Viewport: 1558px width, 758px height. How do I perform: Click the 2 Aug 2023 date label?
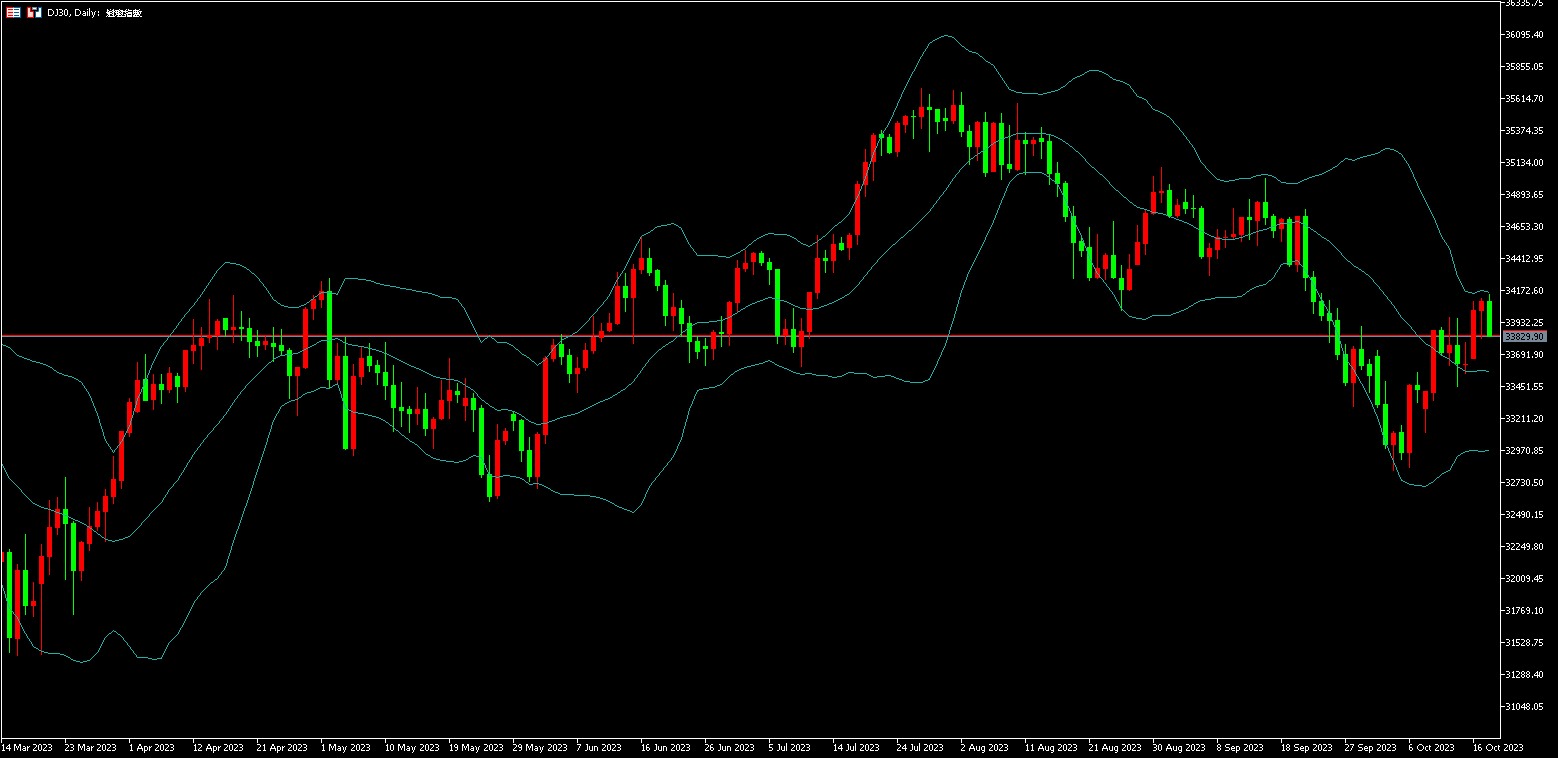point(985,748)
